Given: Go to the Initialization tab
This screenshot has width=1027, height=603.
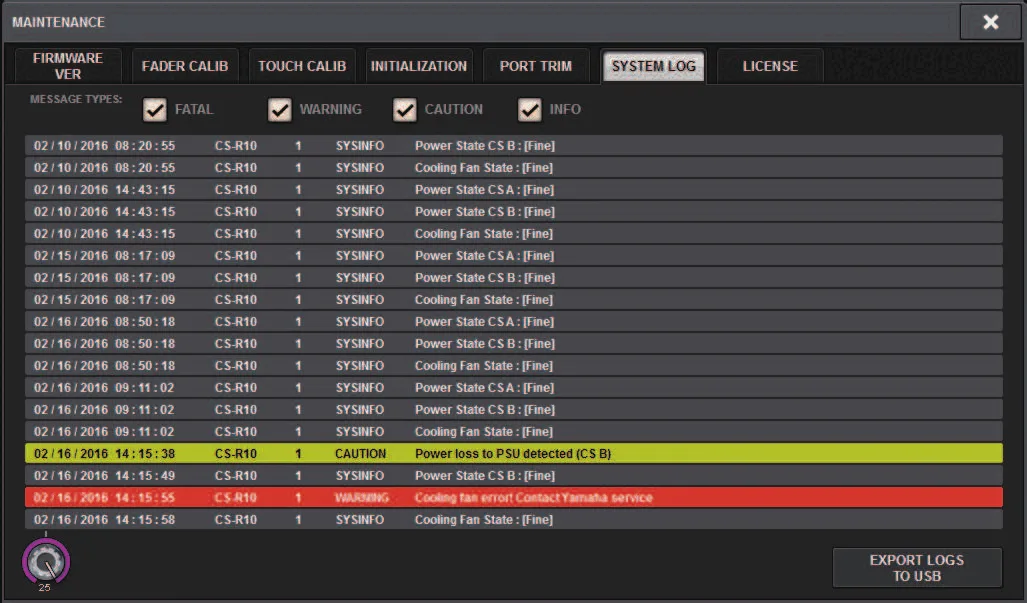Looking at the screenshot, I should coord(419,66).
